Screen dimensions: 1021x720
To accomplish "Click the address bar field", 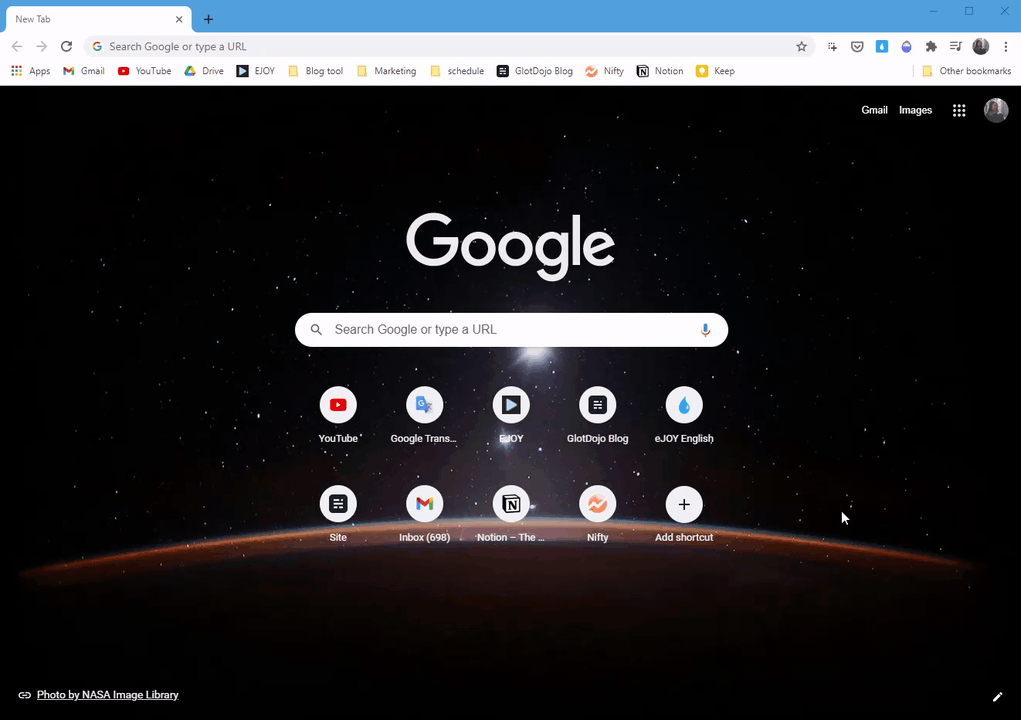I will [x=448, y=46].
